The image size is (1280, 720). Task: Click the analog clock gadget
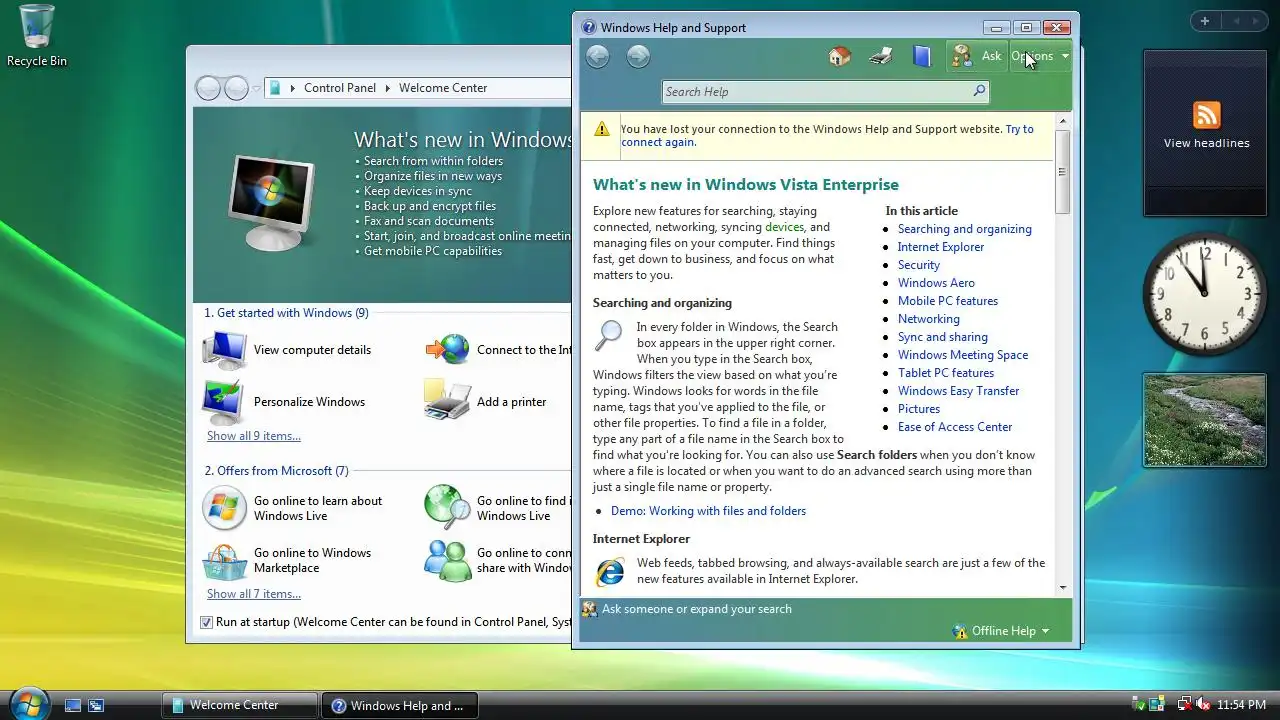(1205, 293)
